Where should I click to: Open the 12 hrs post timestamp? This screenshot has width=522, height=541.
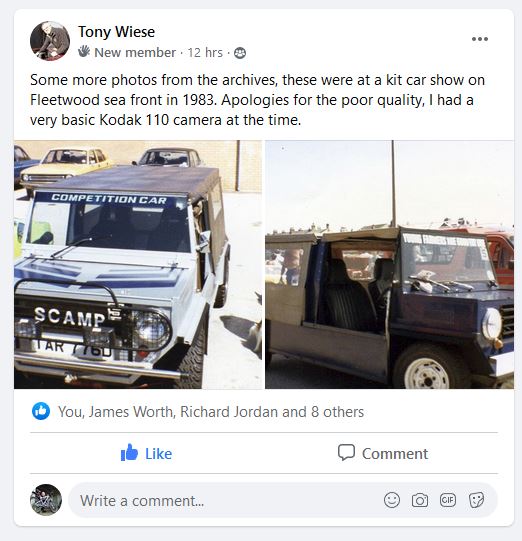pyautogui.click(x=205, y=53)
